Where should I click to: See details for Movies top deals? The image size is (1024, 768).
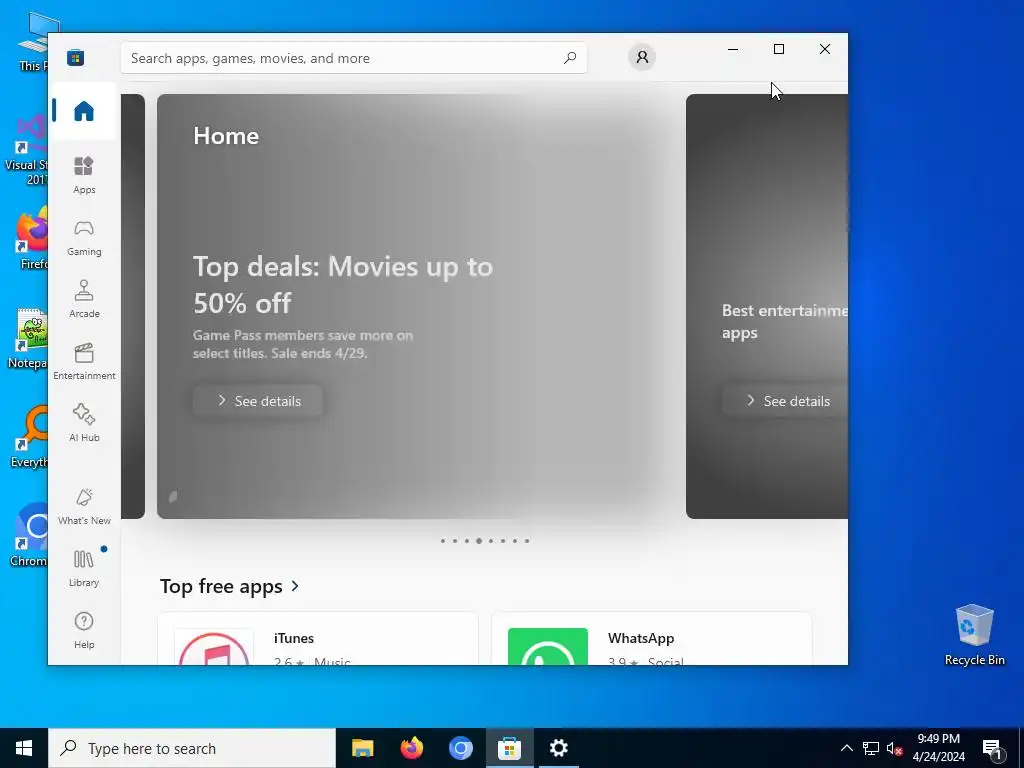(258, 401)
